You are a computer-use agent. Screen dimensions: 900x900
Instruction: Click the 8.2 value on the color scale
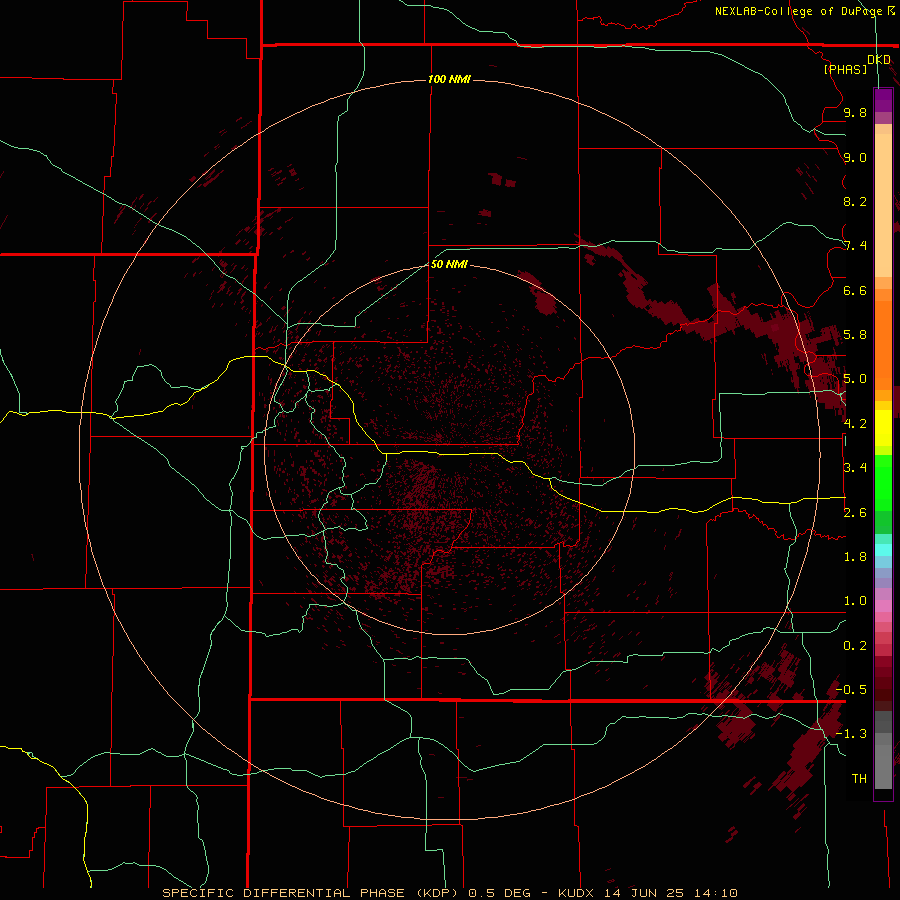pos(855,201)
